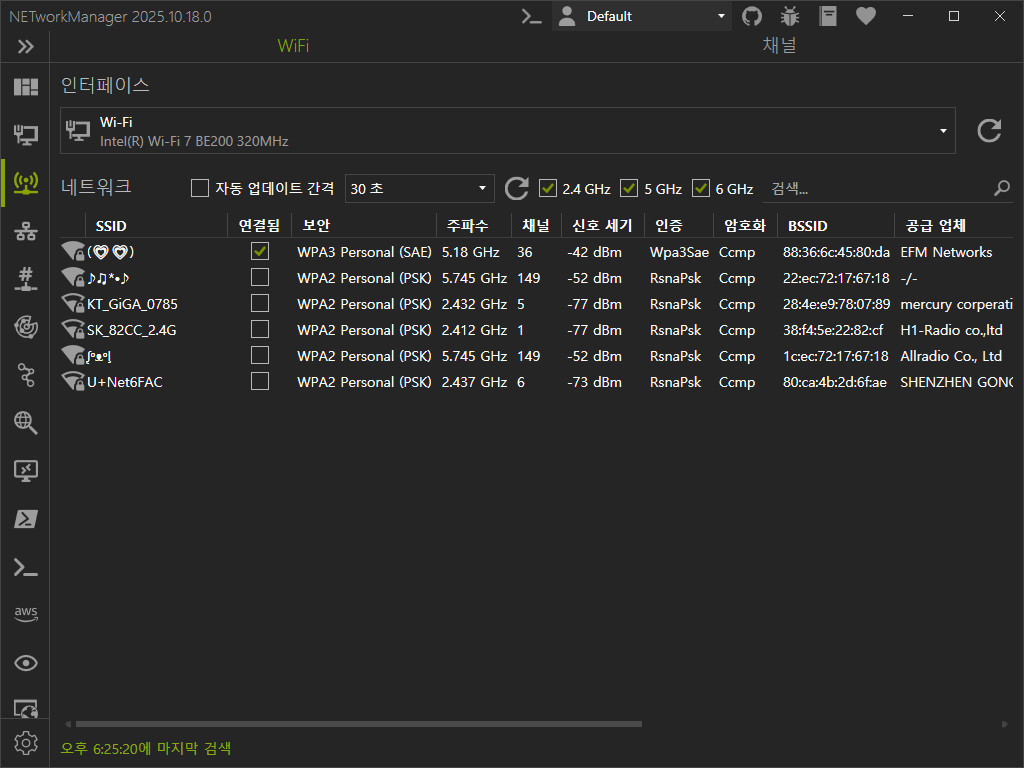Open the Traceroute sidebar icon

point(25,375)
